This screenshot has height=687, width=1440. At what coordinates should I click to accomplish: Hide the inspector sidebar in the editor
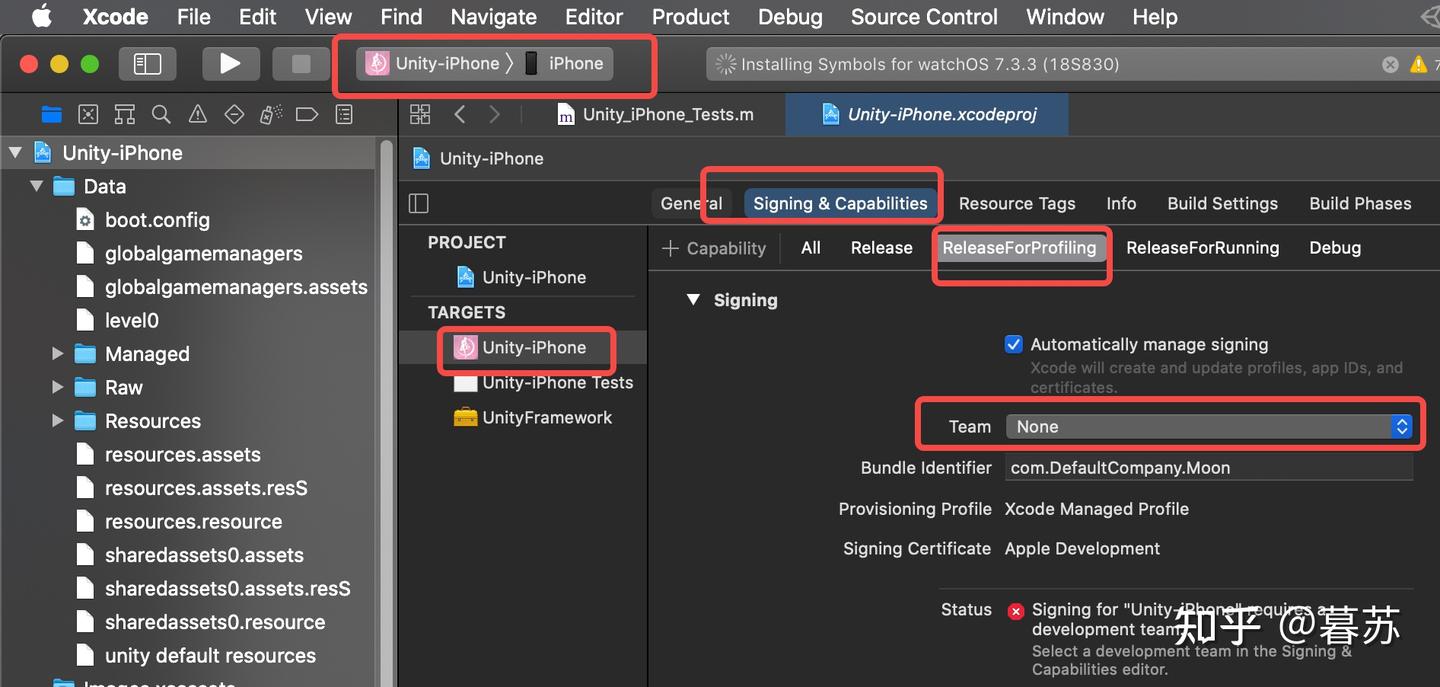(x=418, y=202)
